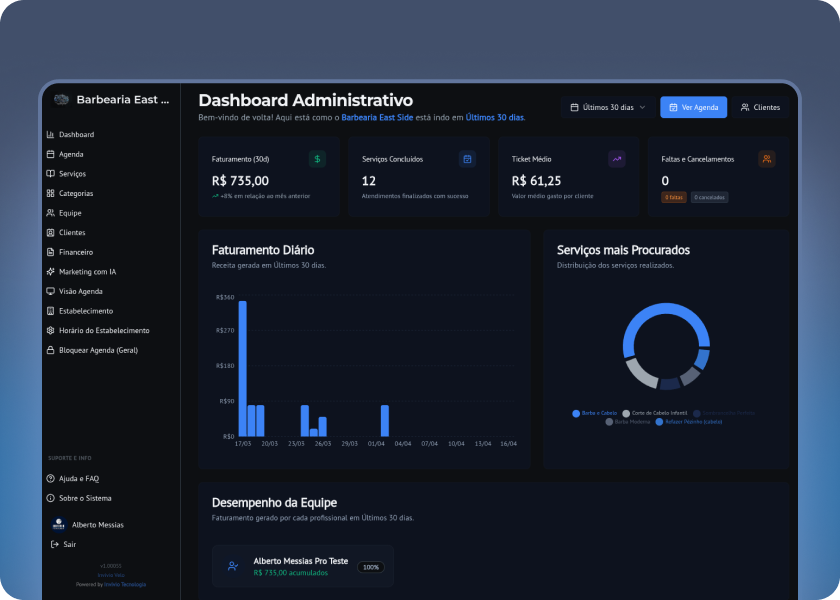The width and height of the screenshot is (840, 600).
Task: Click the Faturamento Diário chart heading
Action: point(263,250)
